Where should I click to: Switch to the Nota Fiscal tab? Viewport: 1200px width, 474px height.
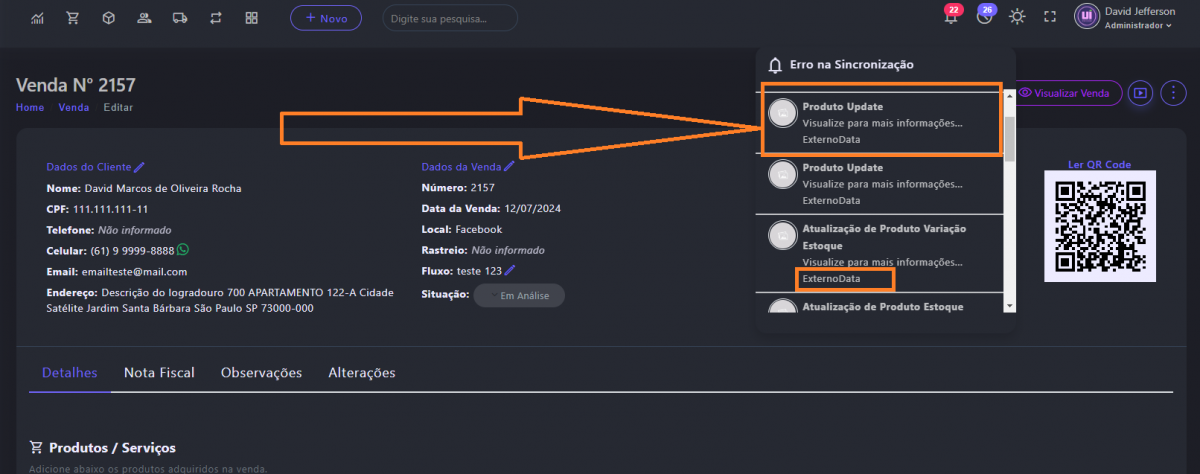coord(159,373)
